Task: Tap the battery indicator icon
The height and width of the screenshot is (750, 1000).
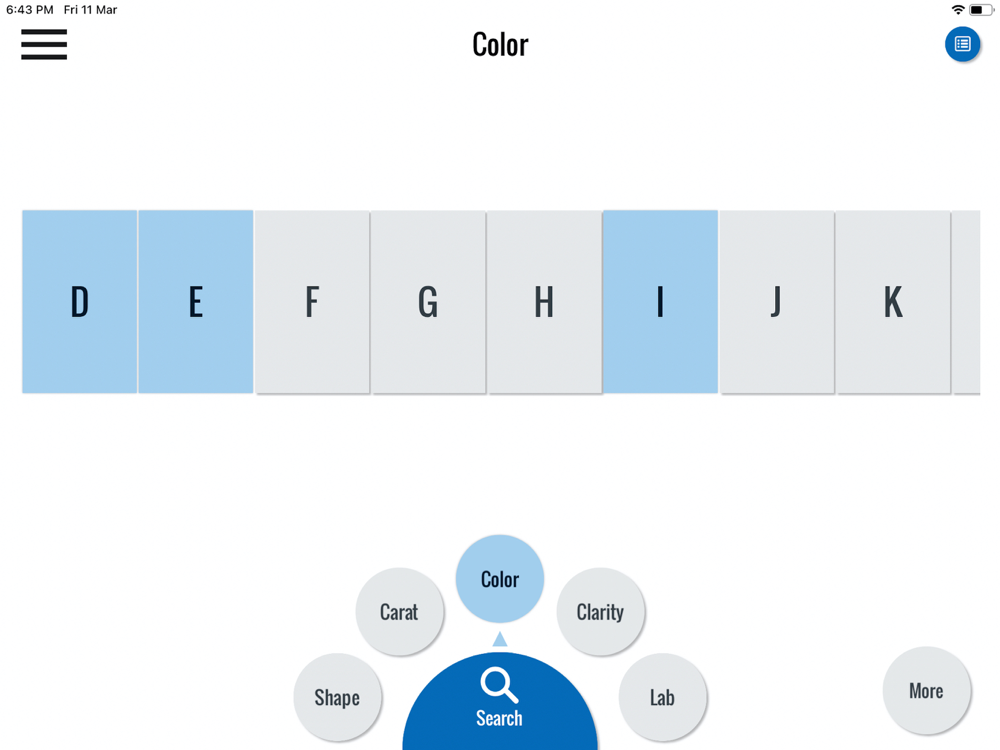Action: 981,10
